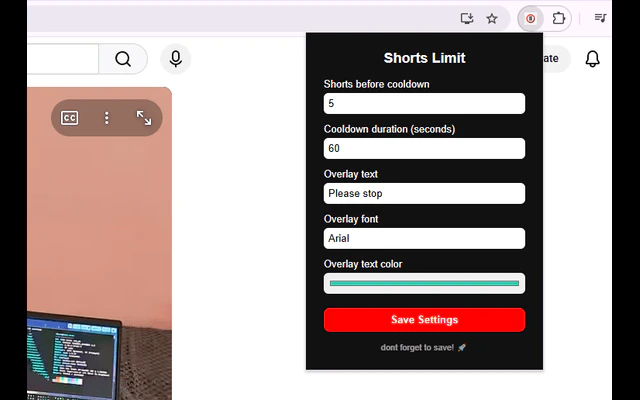Open YouTube notifications bell
This screenshot has height=400, width=640.
click(592, 59)
